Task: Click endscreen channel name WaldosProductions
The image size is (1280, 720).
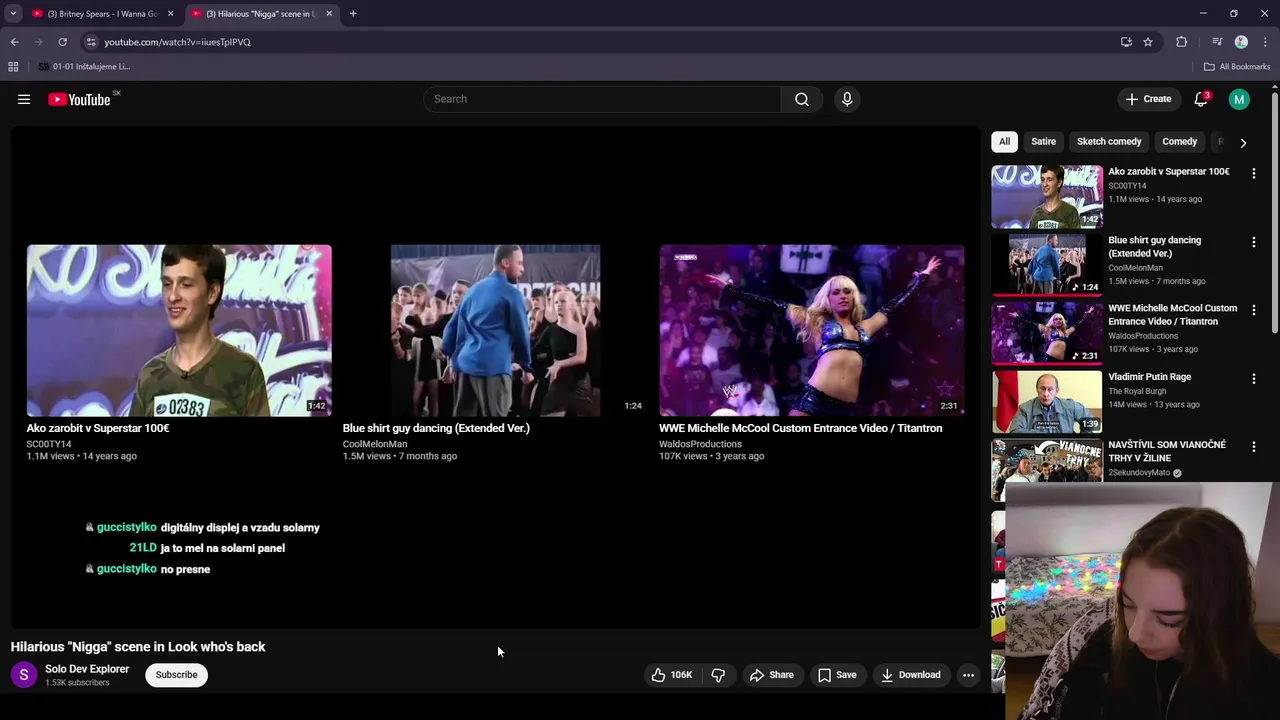Action: tap(700, 444)
